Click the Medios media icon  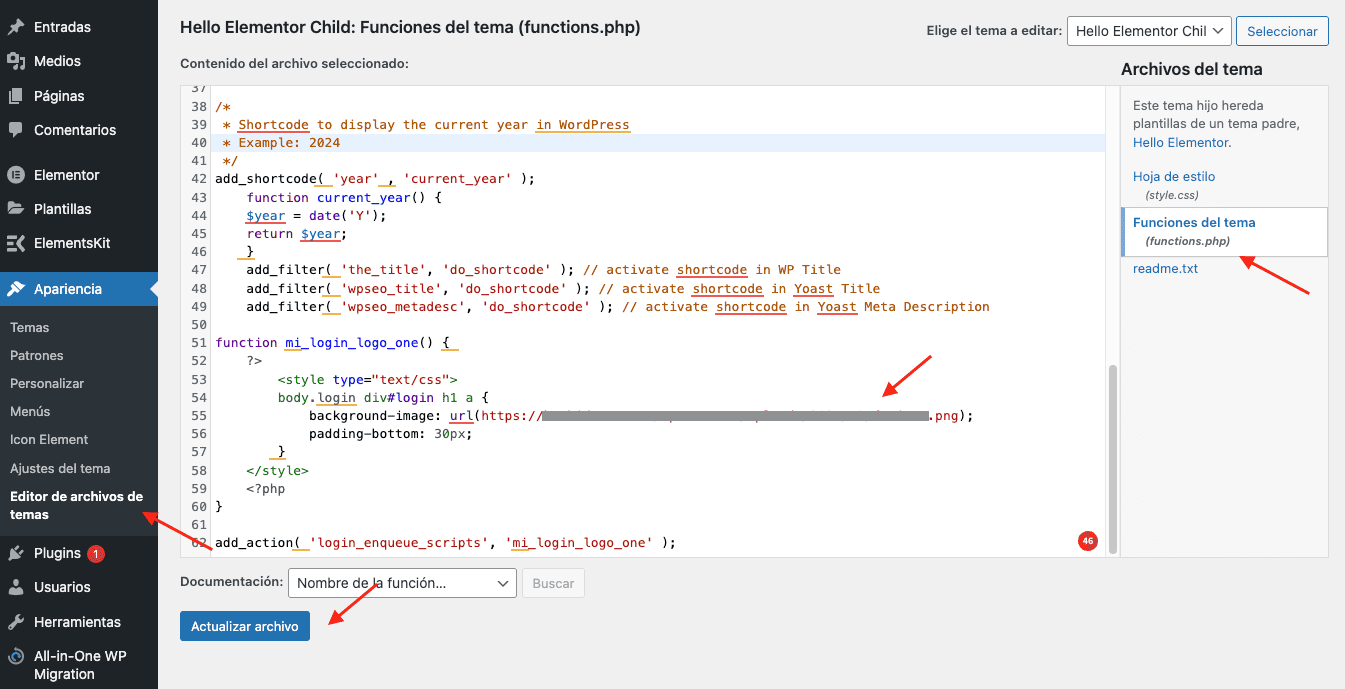(x=16, y=62)
